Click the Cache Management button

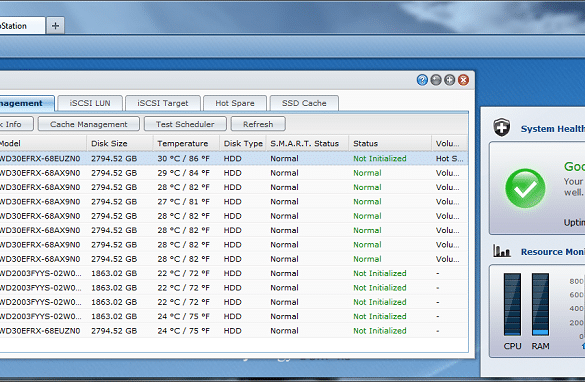pyautogui.click(x=89, y=124)
